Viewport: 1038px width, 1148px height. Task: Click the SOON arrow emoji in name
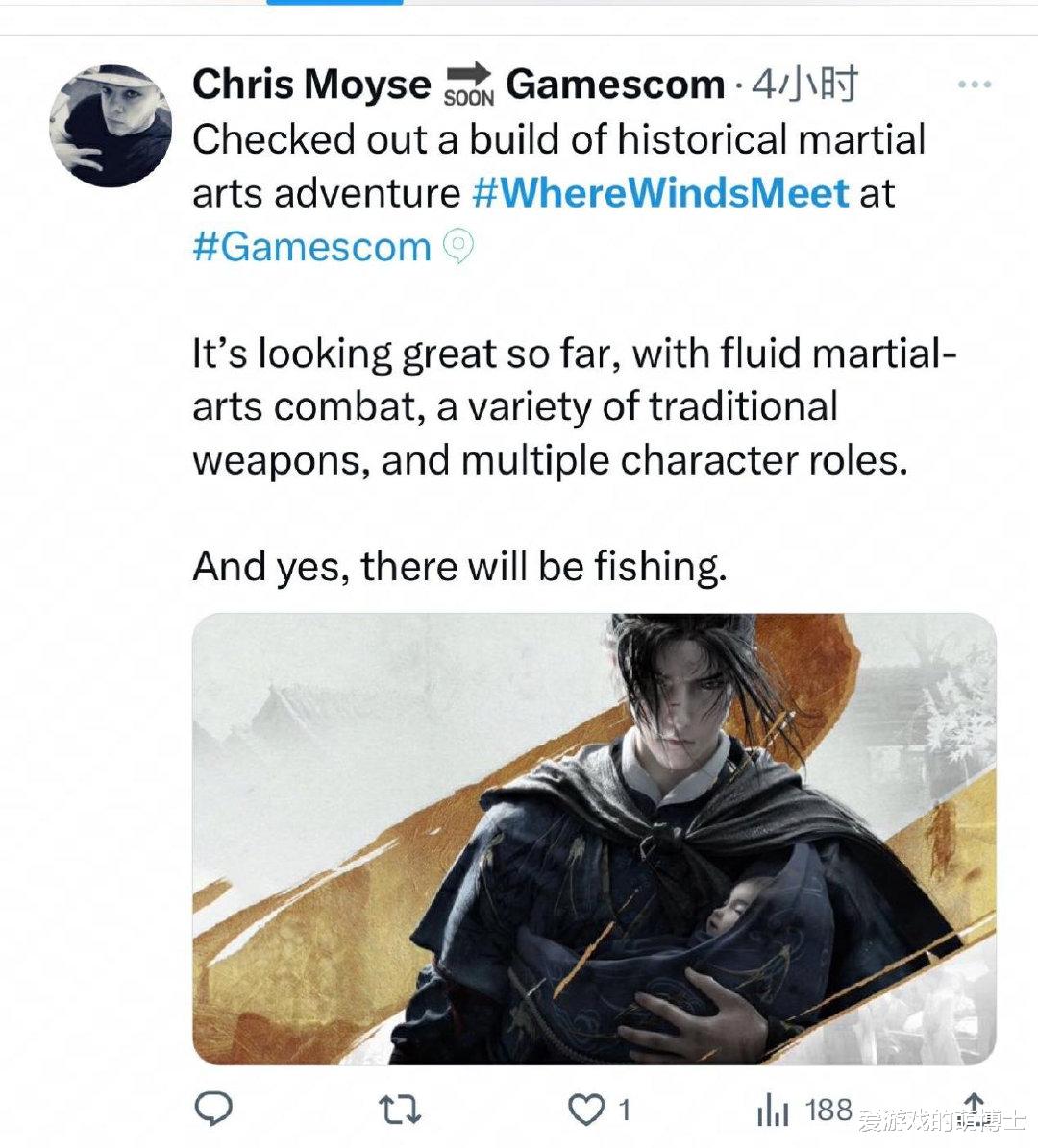[470, 85]
